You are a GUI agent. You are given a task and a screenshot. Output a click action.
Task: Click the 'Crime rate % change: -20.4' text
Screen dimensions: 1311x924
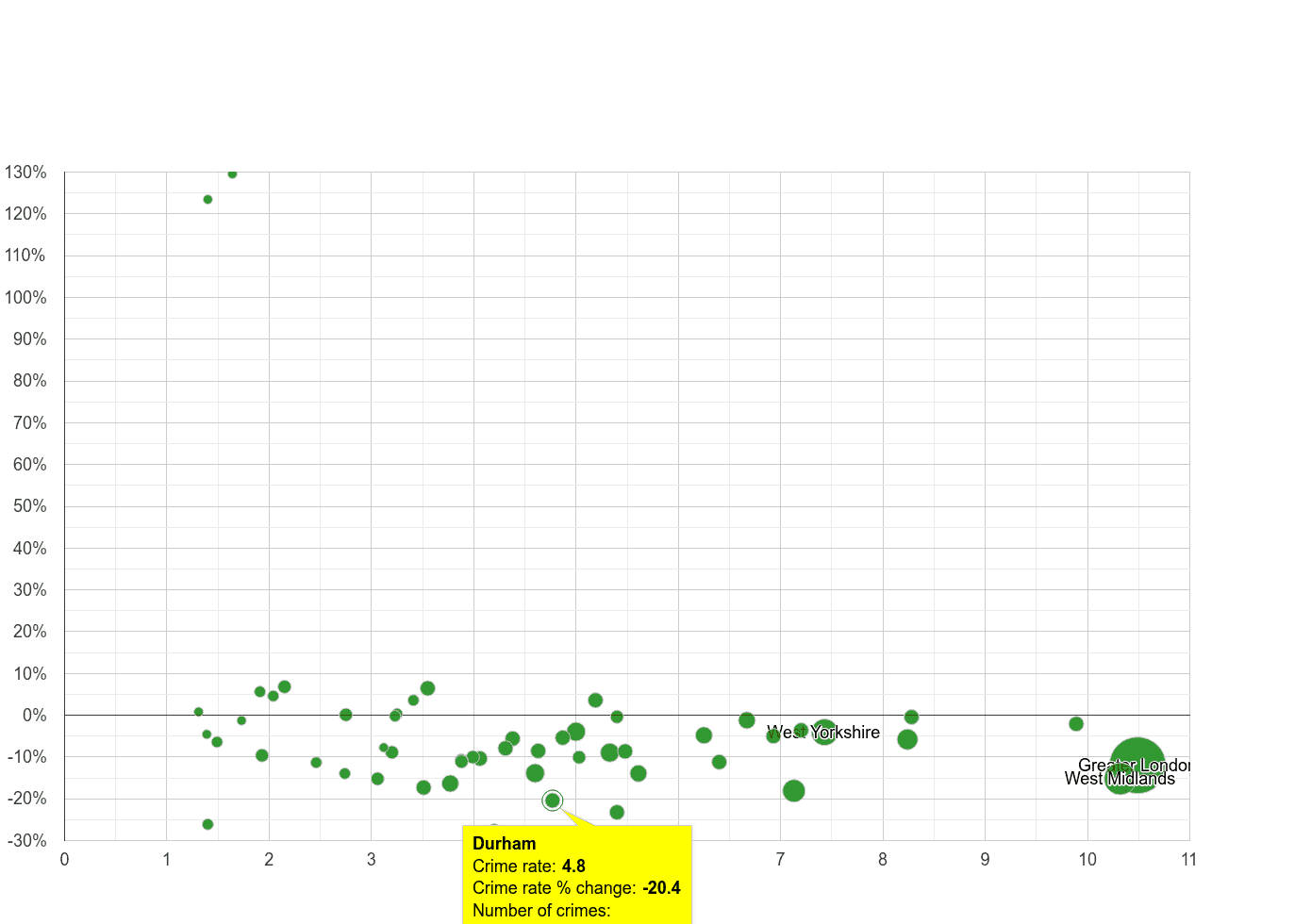pyautogui.click(x=576, y=888)
